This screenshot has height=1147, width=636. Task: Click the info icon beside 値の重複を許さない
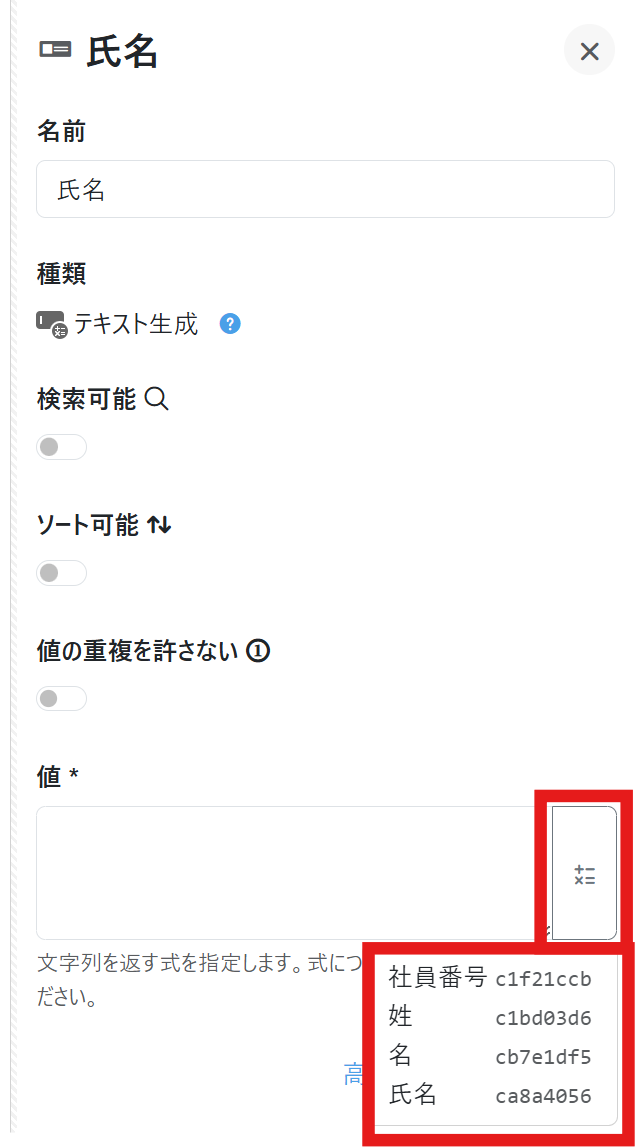258,652
